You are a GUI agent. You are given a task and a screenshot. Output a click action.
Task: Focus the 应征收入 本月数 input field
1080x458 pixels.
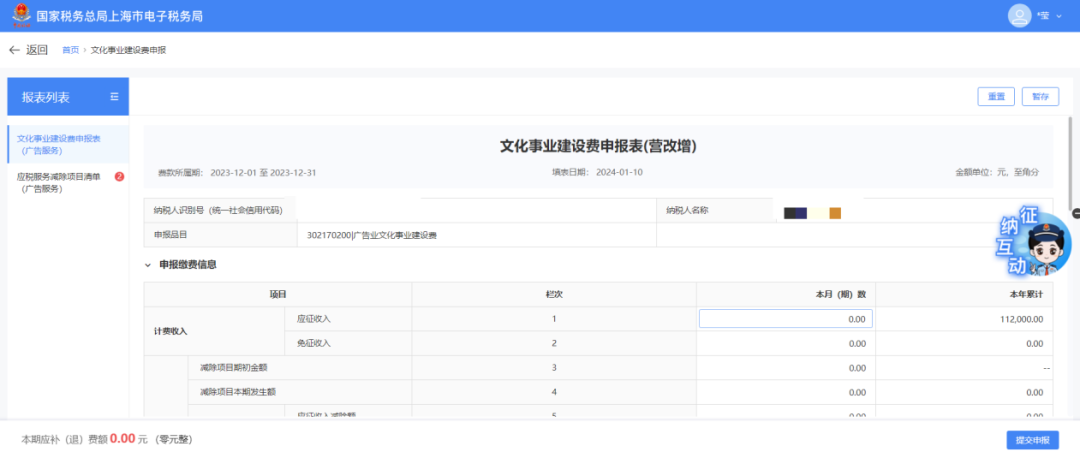[785, 319]
